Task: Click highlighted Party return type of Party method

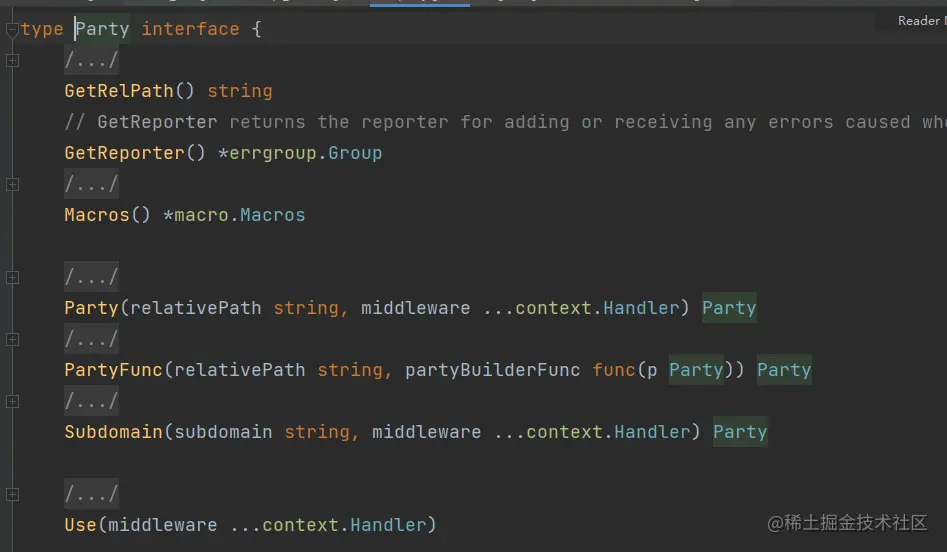Action: (x=729, y=308)
